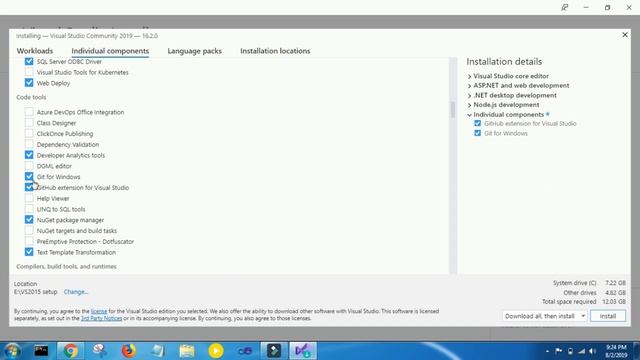Click the components list scrollbar thumb
This screenshot has height=360, width=640.
(453, 109)
